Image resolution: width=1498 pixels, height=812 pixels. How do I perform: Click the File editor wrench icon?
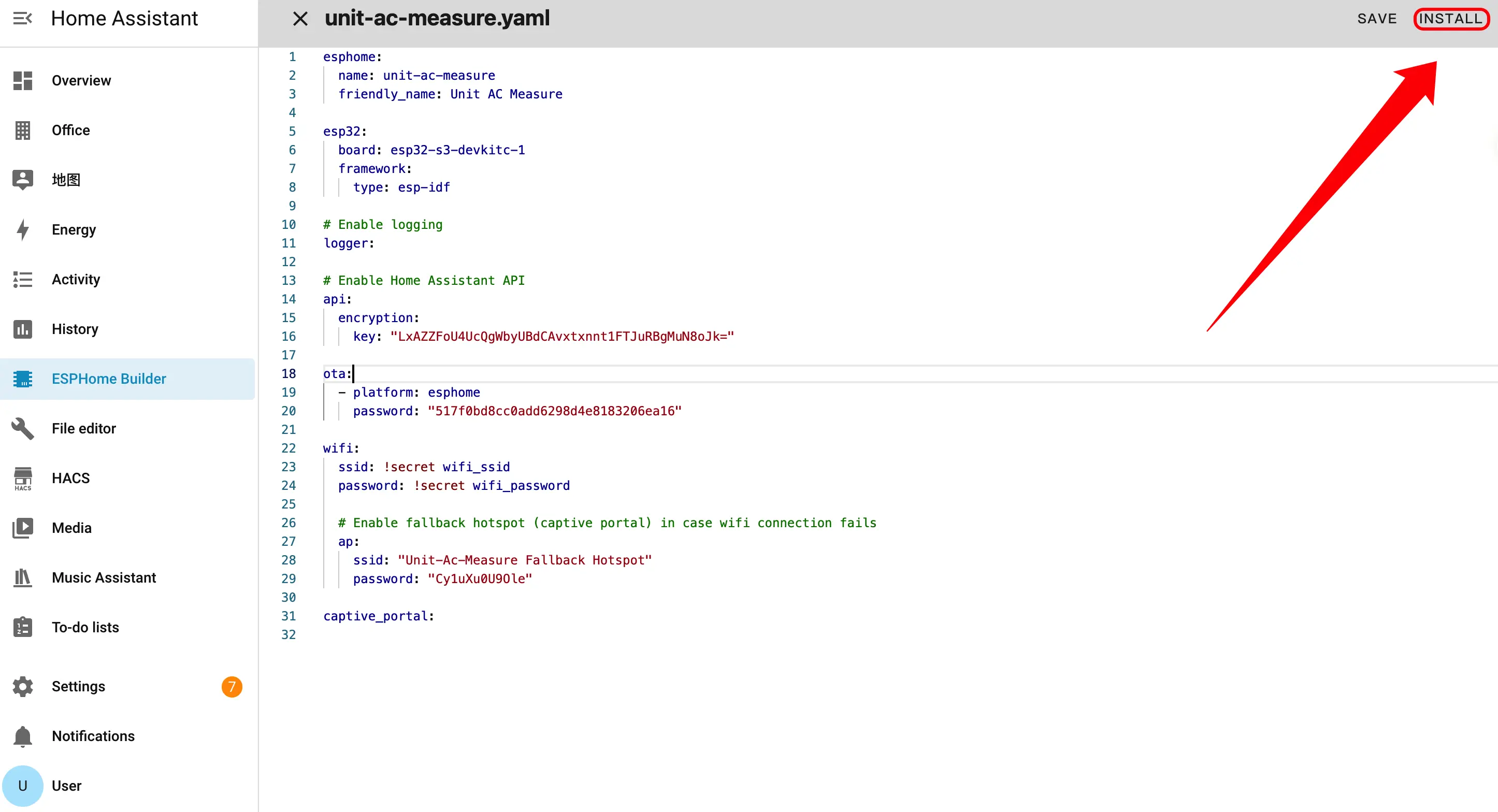(x=23, y=428)
